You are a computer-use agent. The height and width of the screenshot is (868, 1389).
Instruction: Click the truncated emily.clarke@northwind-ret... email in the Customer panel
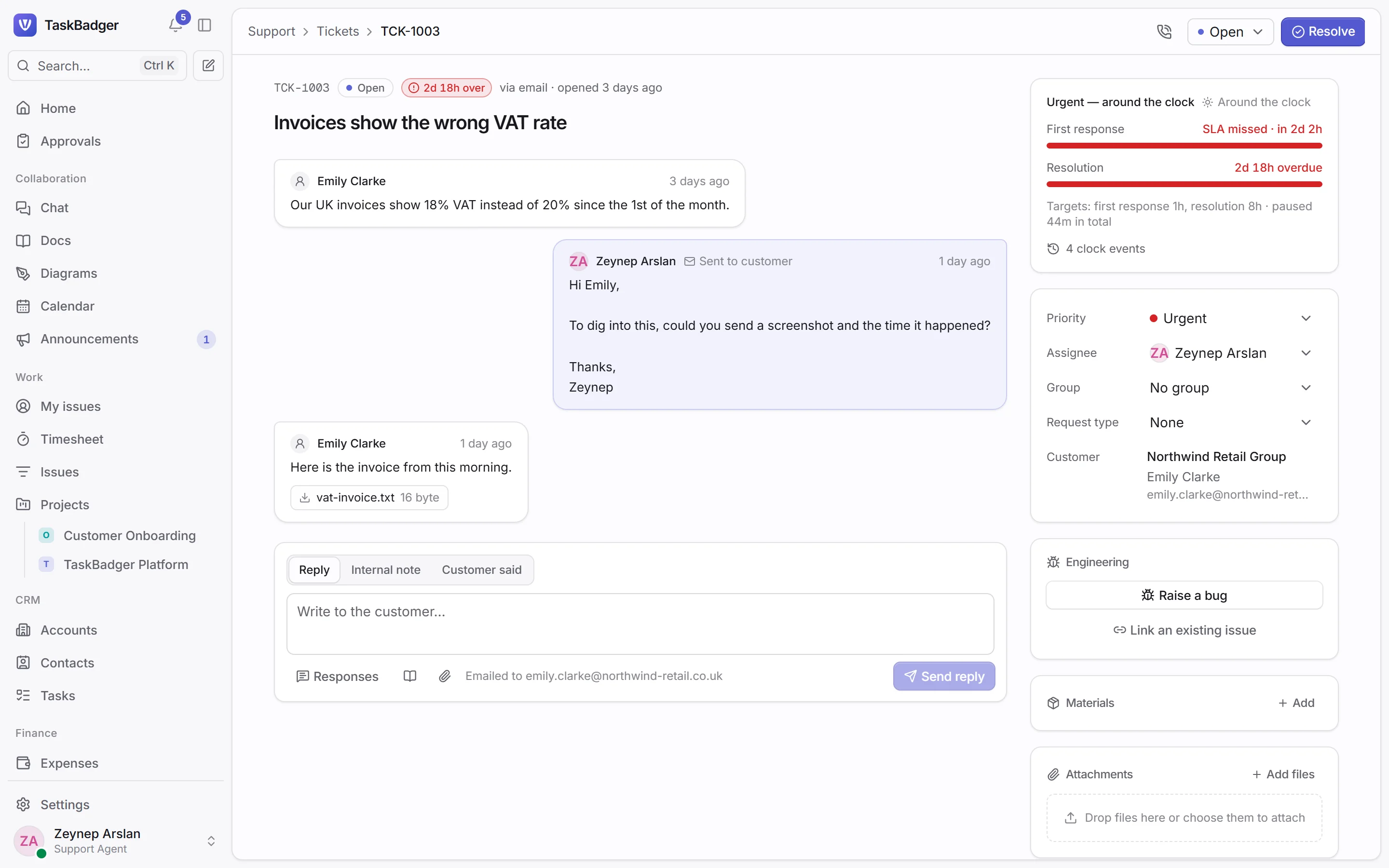pos(1227,495)
